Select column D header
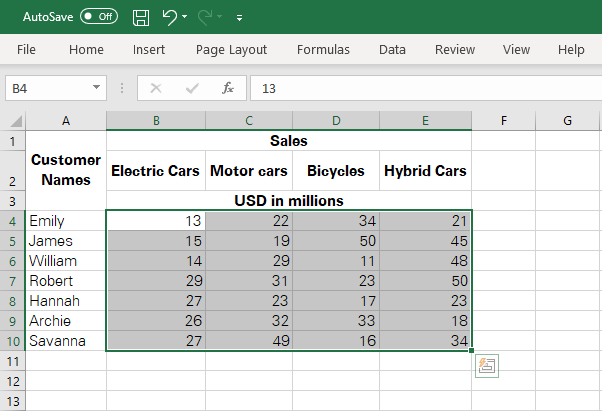 (x=336, y=121)
